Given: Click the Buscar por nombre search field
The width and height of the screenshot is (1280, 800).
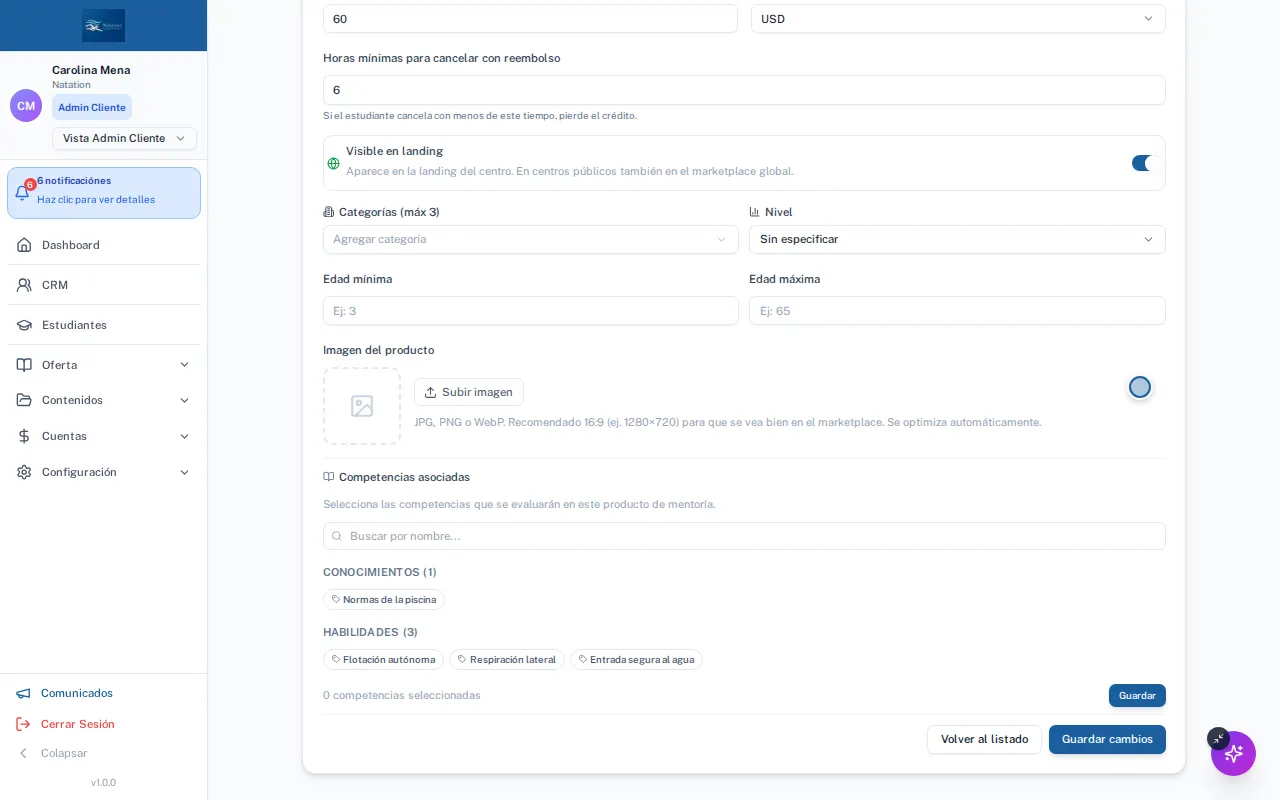Looking at the screenshot, I should coord(744,536).
